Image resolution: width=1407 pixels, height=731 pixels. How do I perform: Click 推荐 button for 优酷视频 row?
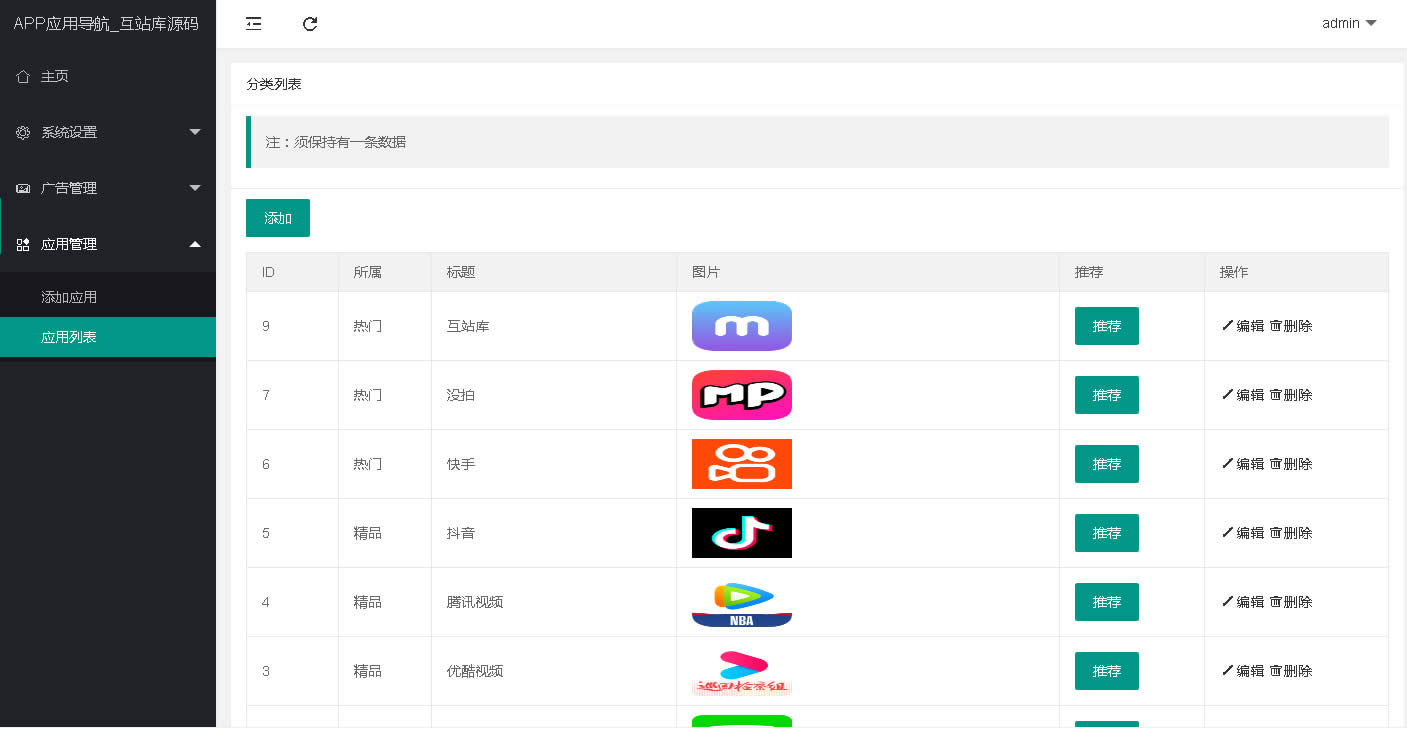(x=1107, y=671)
